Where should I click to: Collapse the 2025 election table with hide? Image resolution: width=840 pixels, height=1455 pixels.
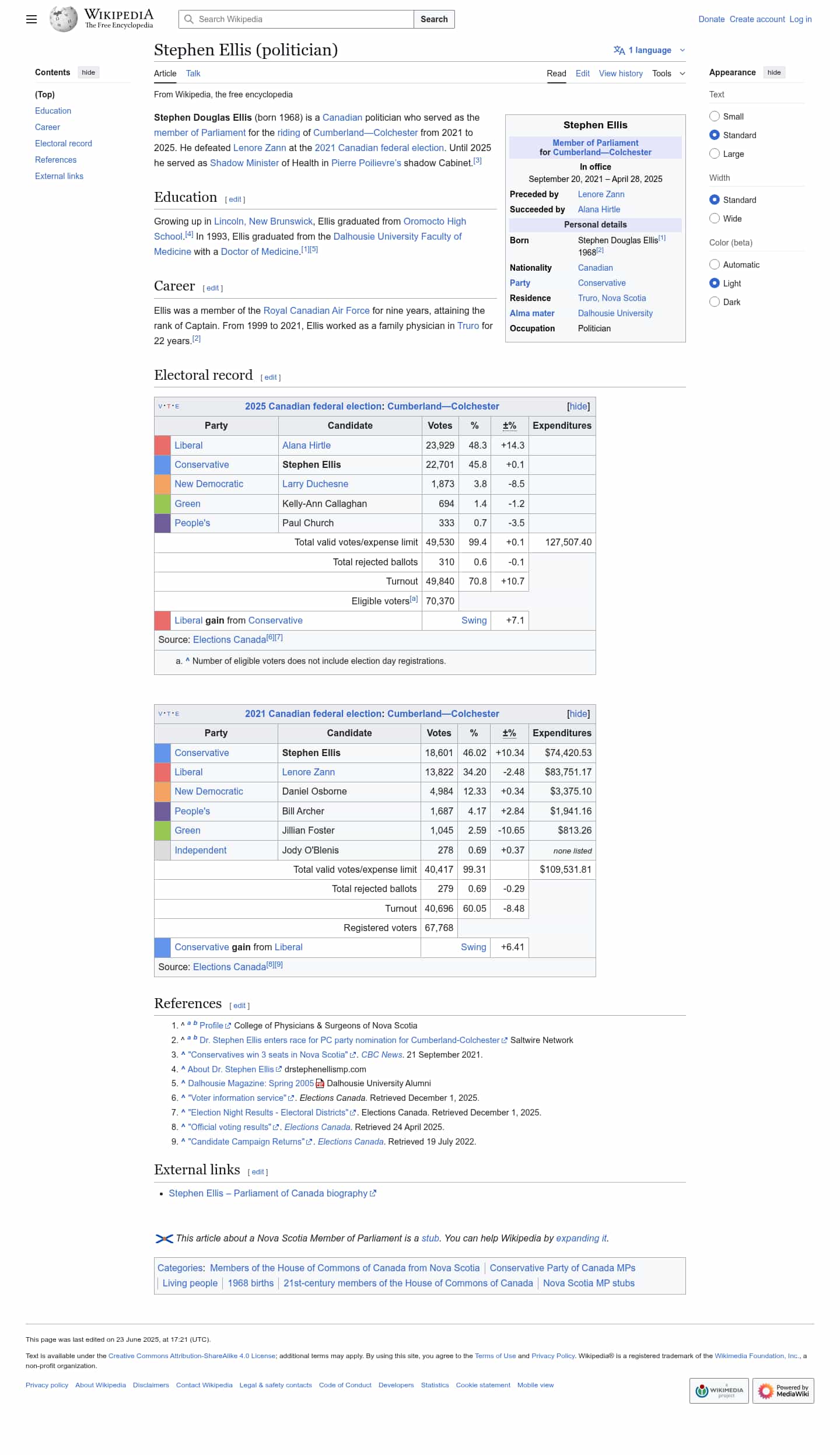578,406
